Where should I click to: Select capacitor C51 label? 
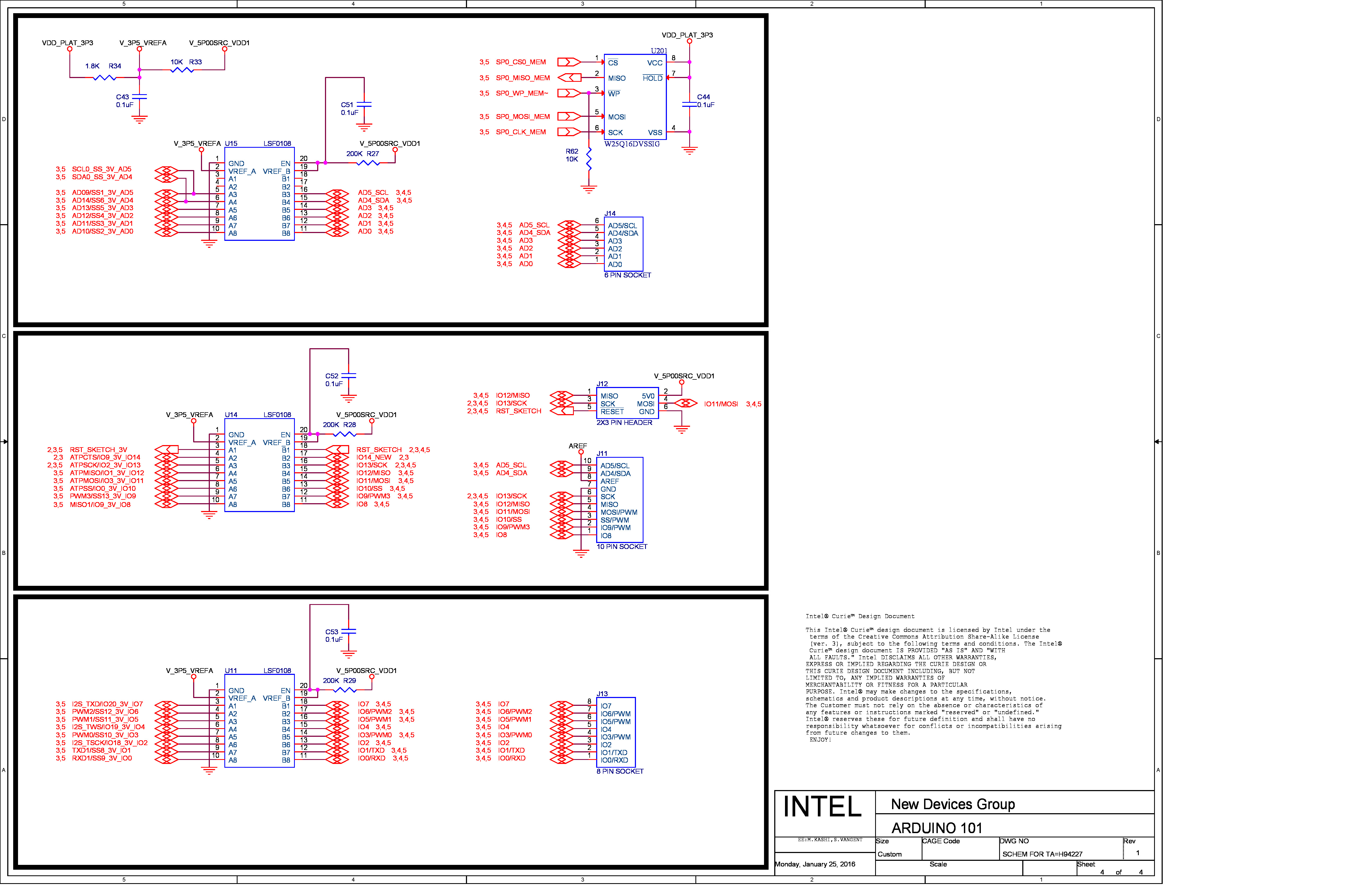349,109
